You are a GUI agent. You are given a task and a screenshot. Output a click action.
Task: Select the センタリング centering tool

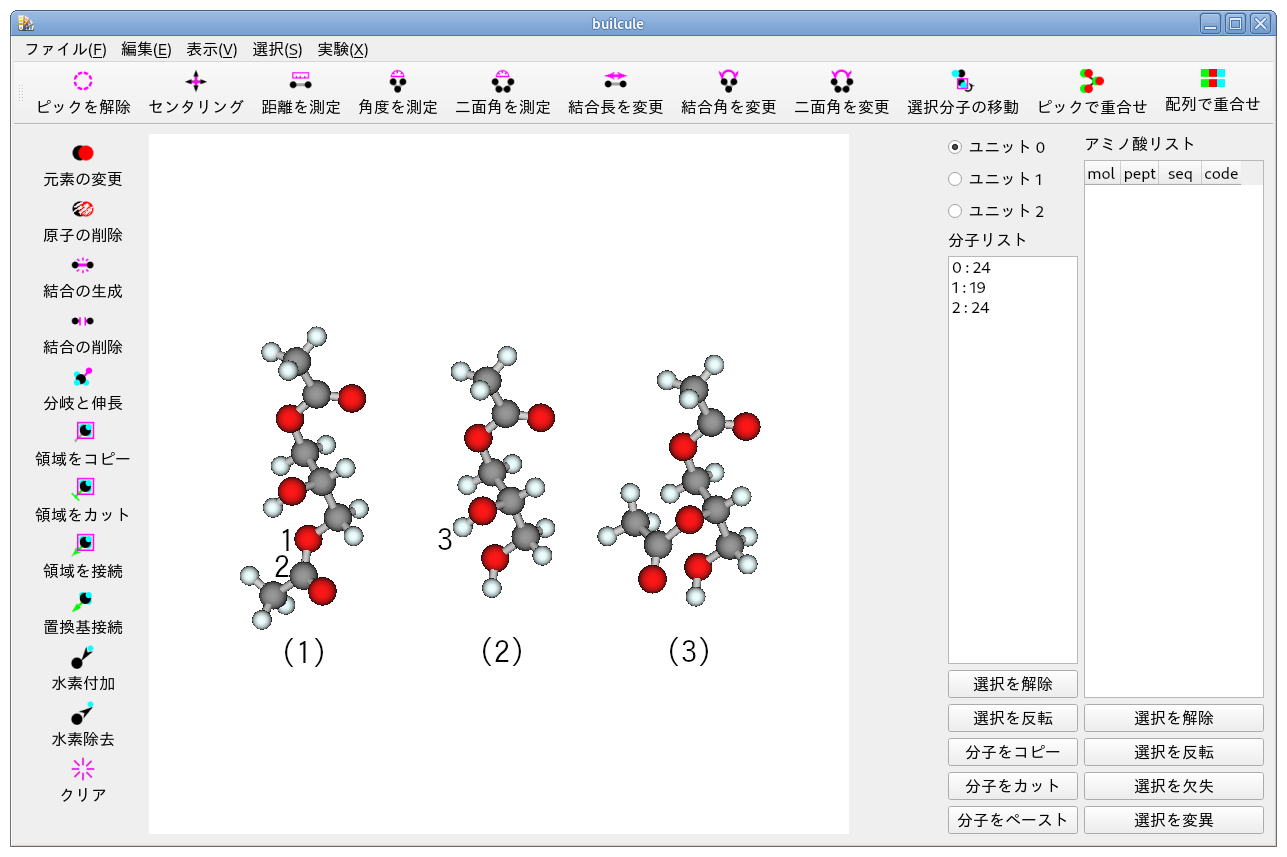(196, 82)
